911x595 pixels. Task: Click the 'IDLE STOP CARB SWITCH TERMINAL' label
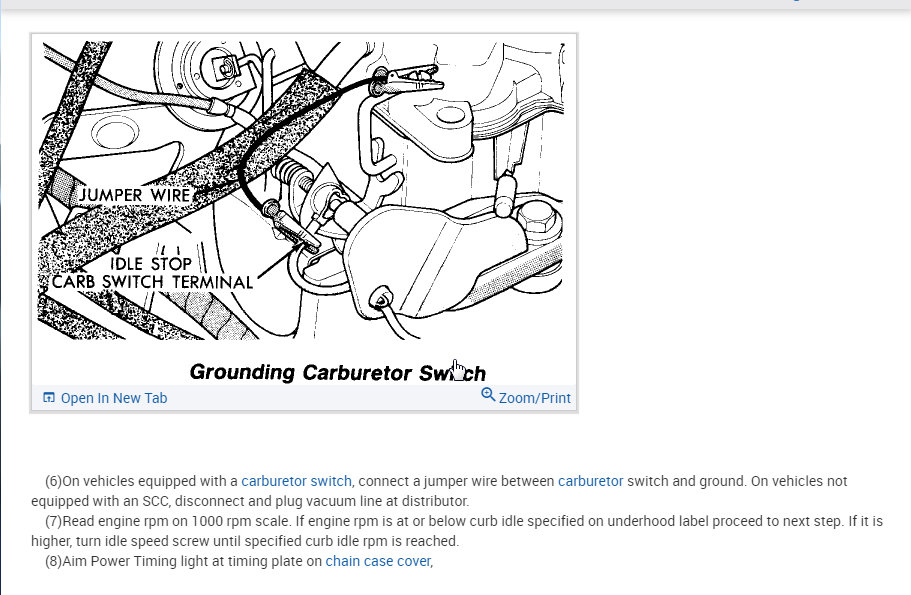point(152,273)
